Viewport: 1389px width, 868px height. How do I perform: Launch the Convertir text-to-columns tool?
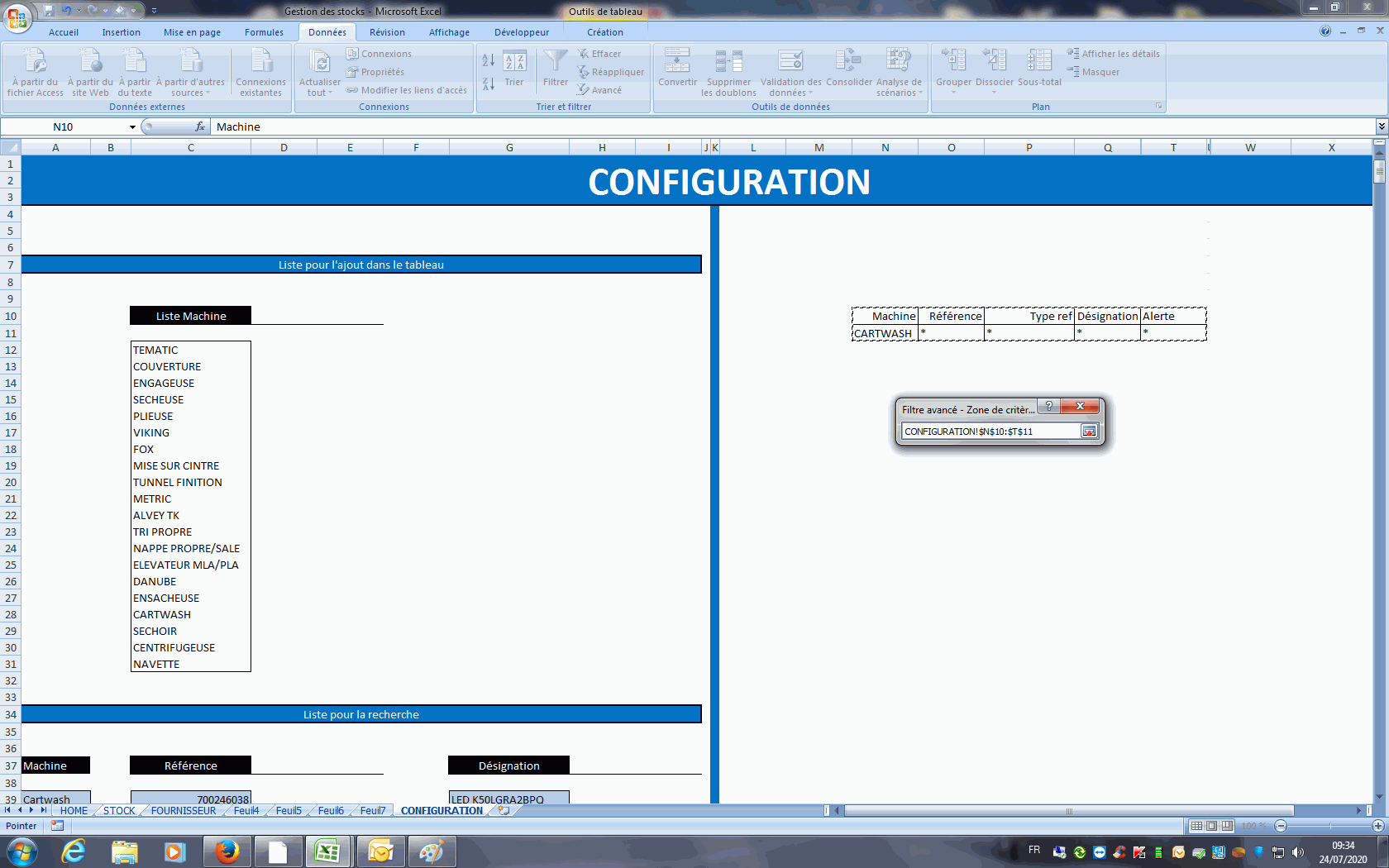[x=678, y=68]
